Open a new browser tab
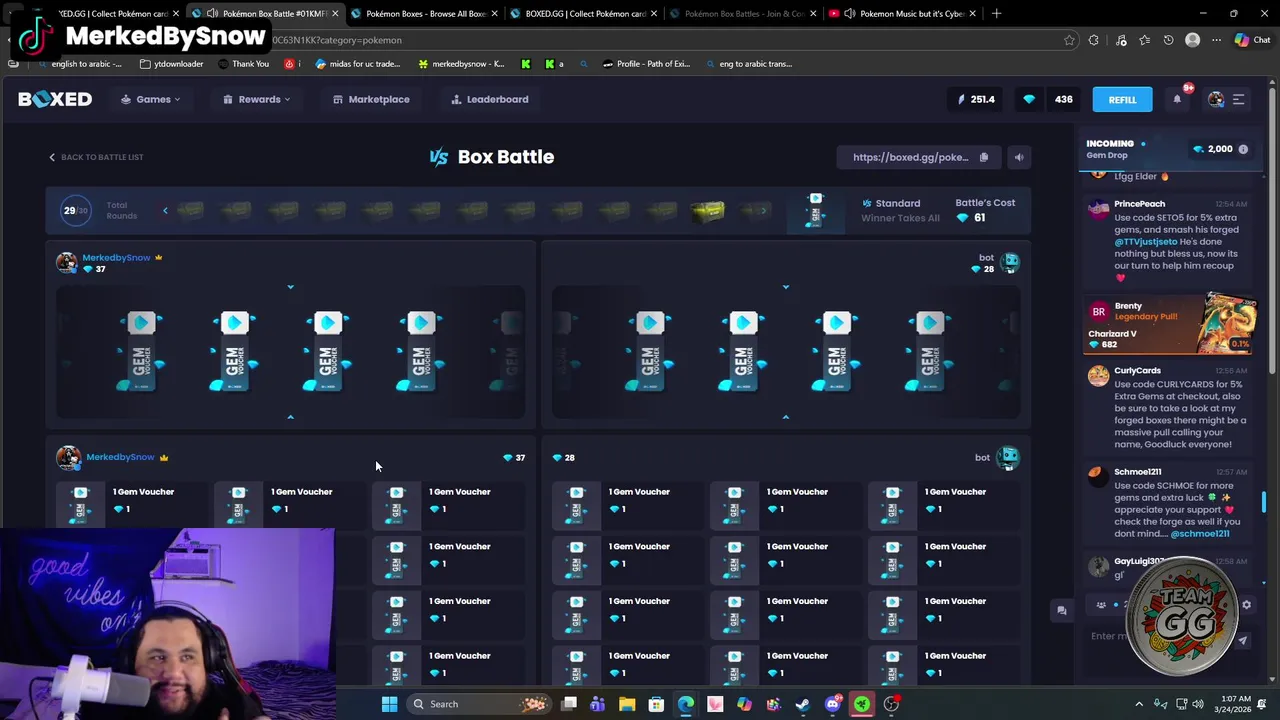The width and height of the screenshot is (1280, 720). 996,13
